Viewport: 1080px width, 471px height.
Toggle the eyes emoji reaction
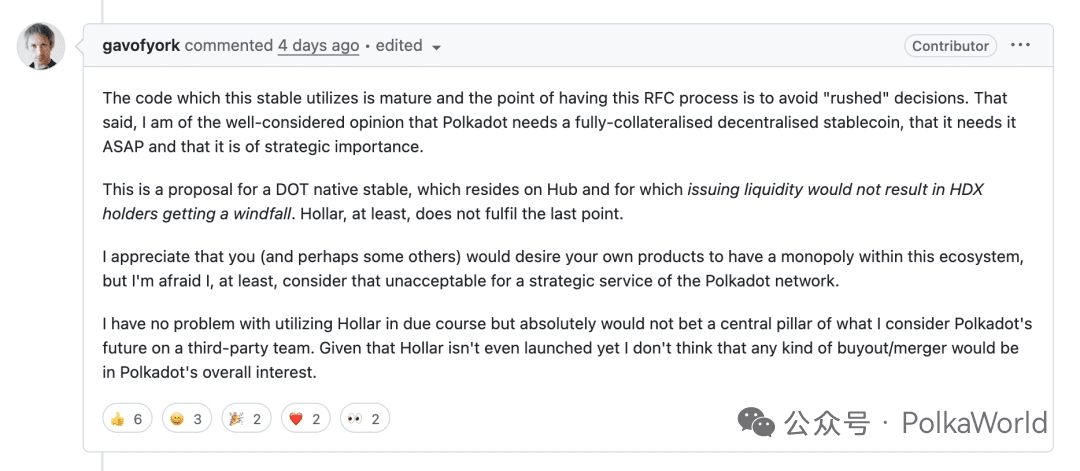pyautogui.click(x=364, y=419)
